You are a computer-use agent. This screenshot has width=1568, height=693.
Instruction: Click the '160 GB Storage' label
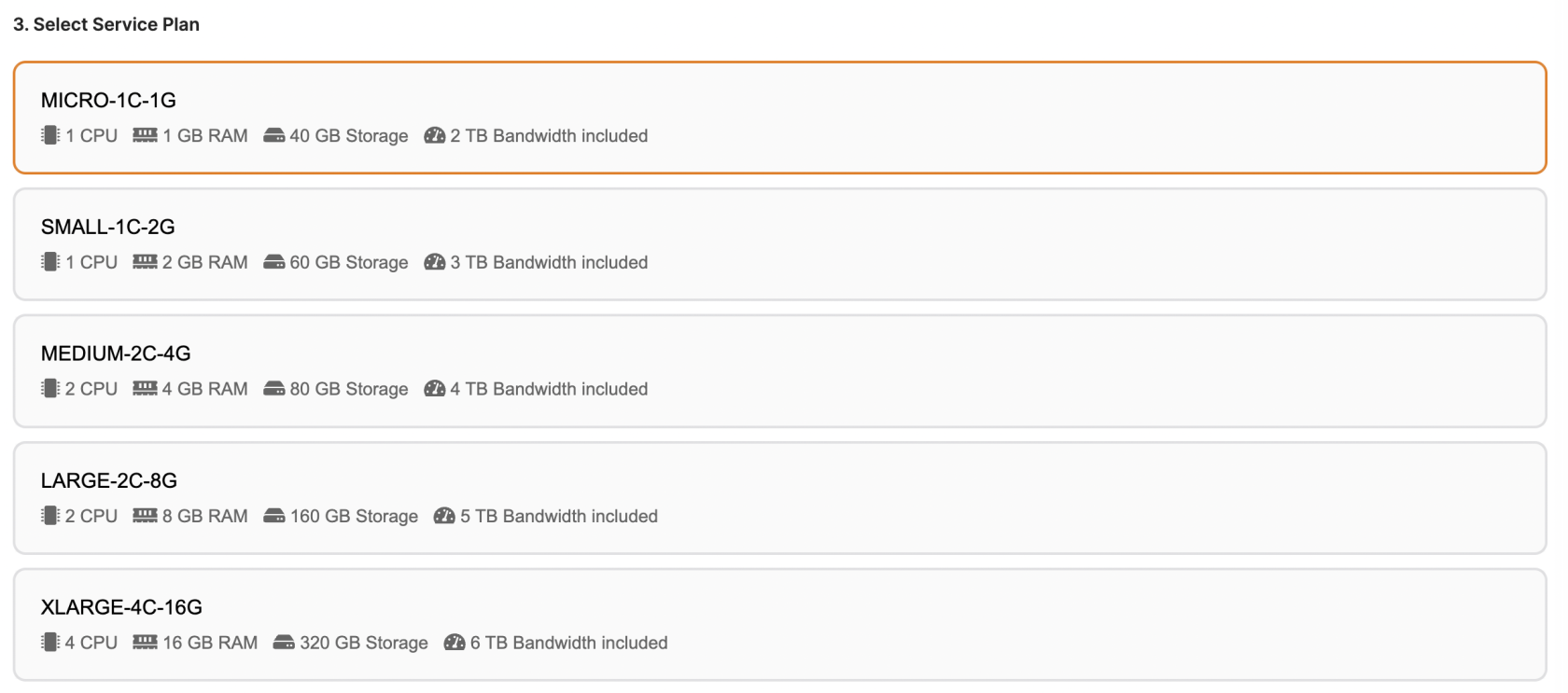(353, 516)
